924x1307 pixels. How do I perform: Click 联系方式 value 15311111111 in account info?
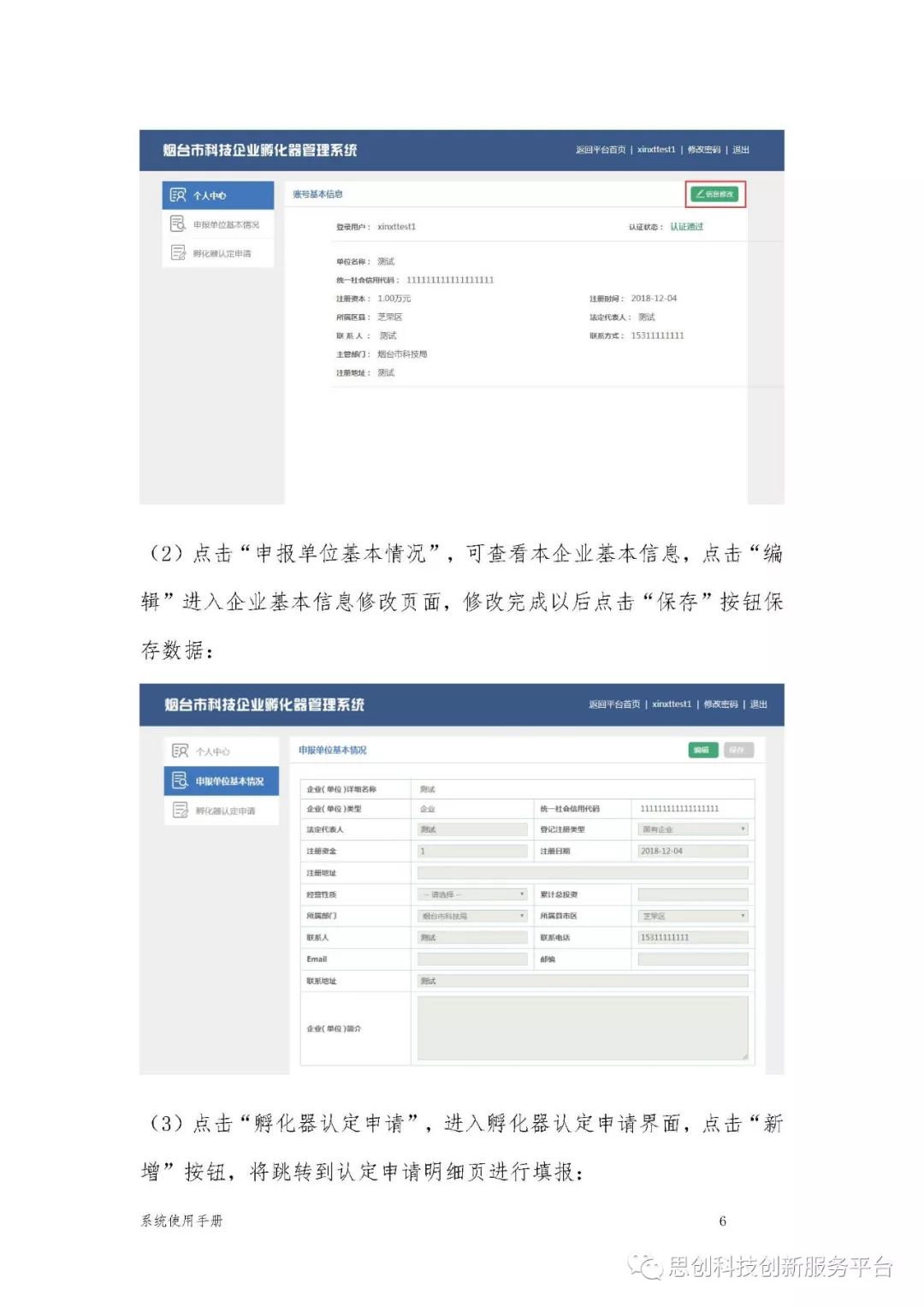[658, 336]
